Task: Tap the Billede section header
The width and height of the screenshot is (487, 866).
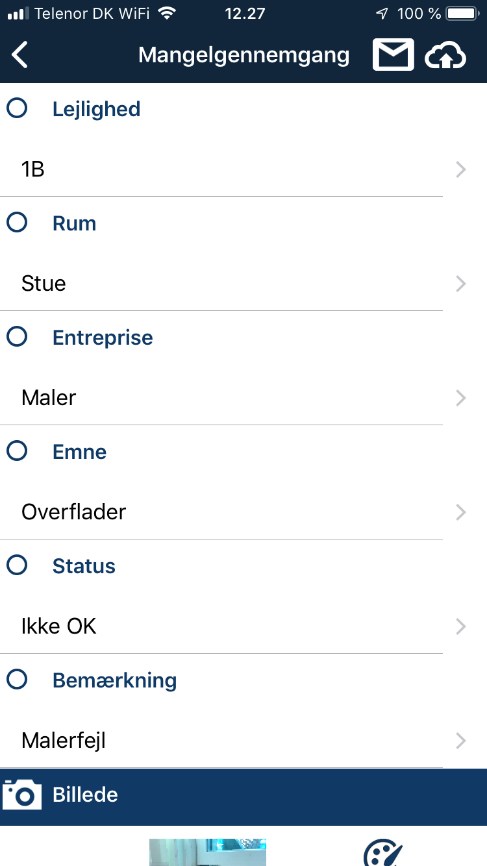Action: click(244, 796)
